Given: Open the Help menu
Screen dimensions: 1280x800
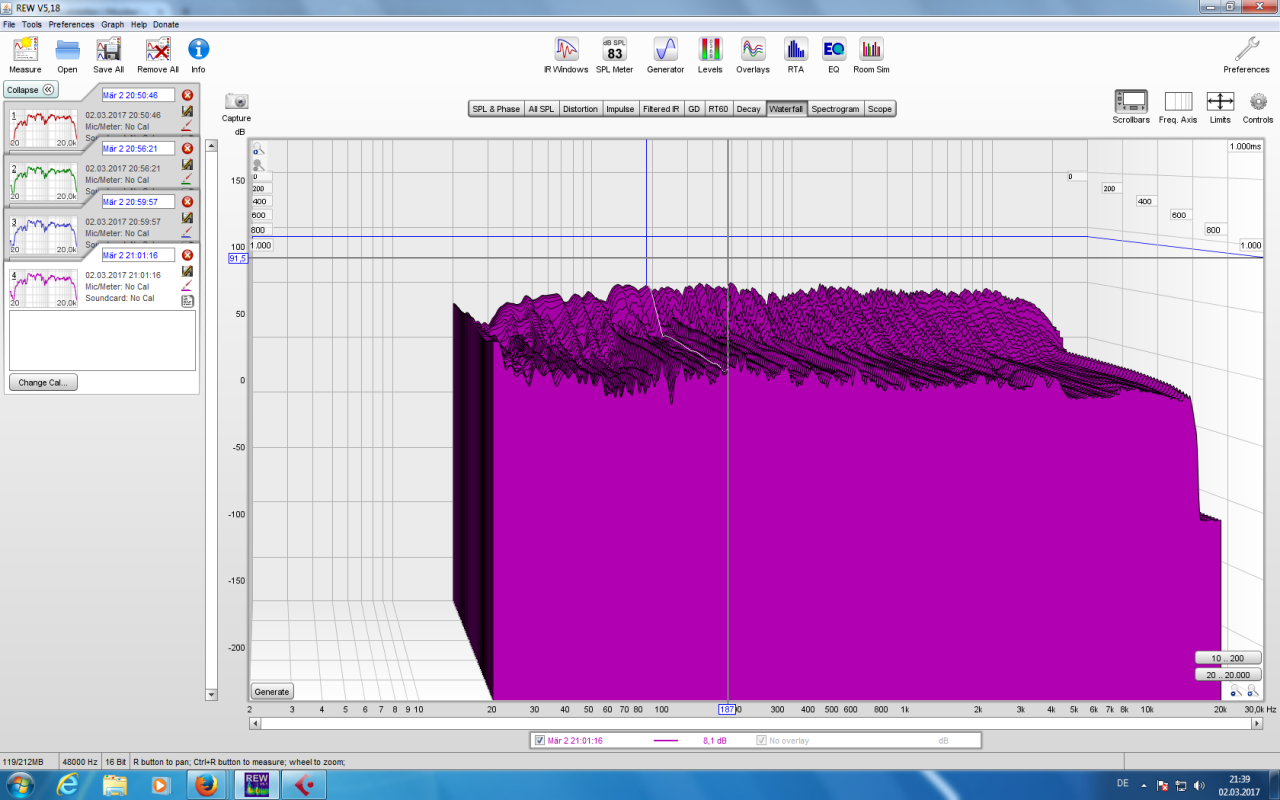Looking at the screenshot, I should [138, 24].
